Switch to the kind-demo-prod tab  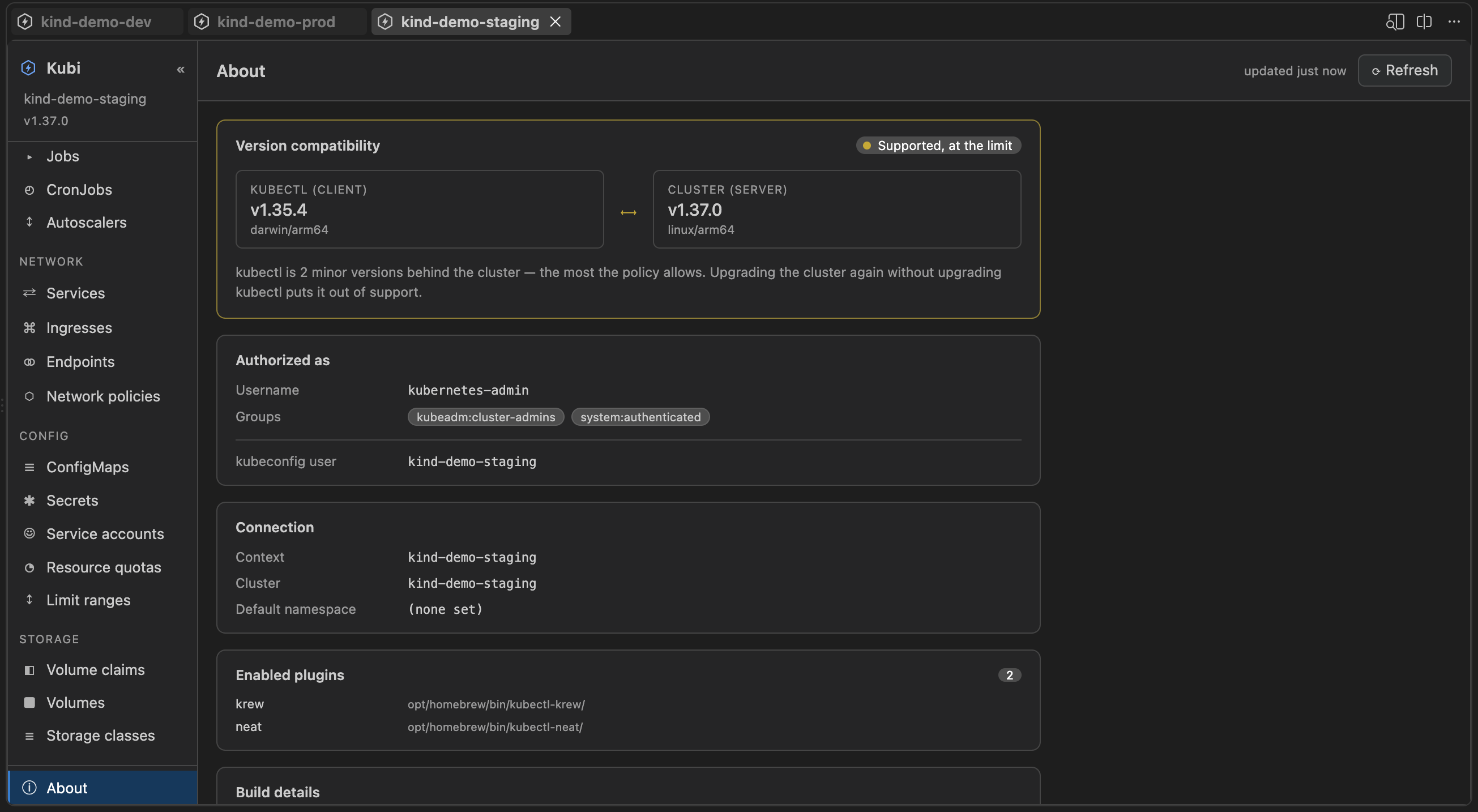coord(276,22)
